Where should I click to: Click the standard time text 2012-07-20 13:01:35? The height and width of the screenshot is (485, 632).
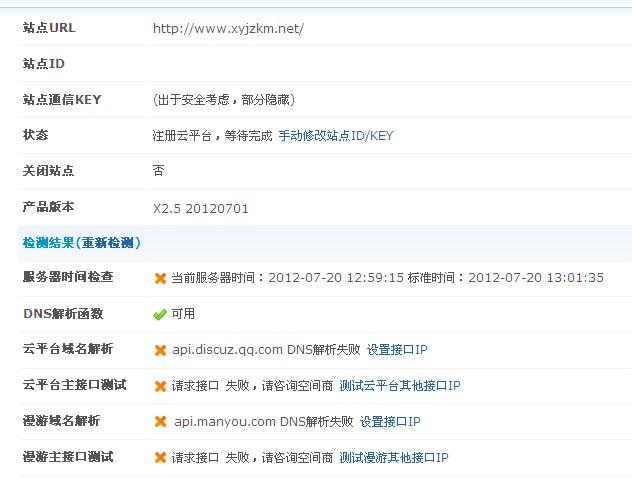click(x=536, y=277)
